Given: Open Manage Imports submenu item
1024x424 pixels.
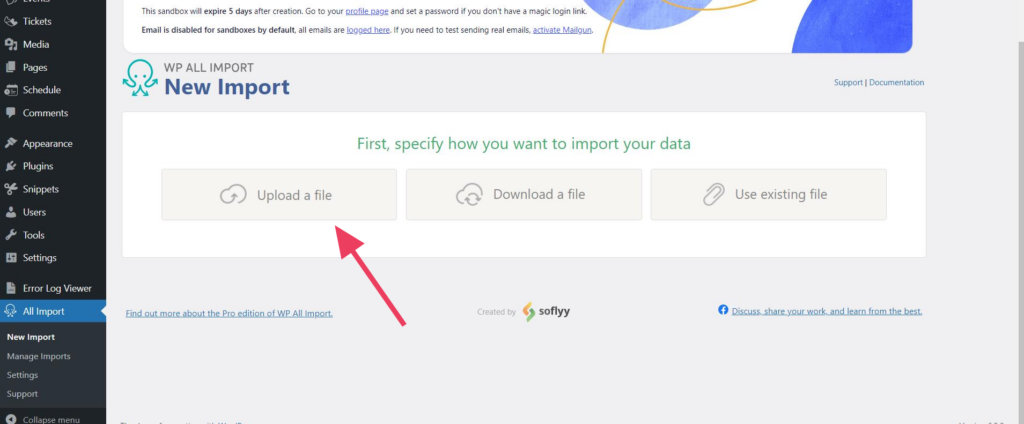Looking at the screenshot, I should [x=38, y=356].
